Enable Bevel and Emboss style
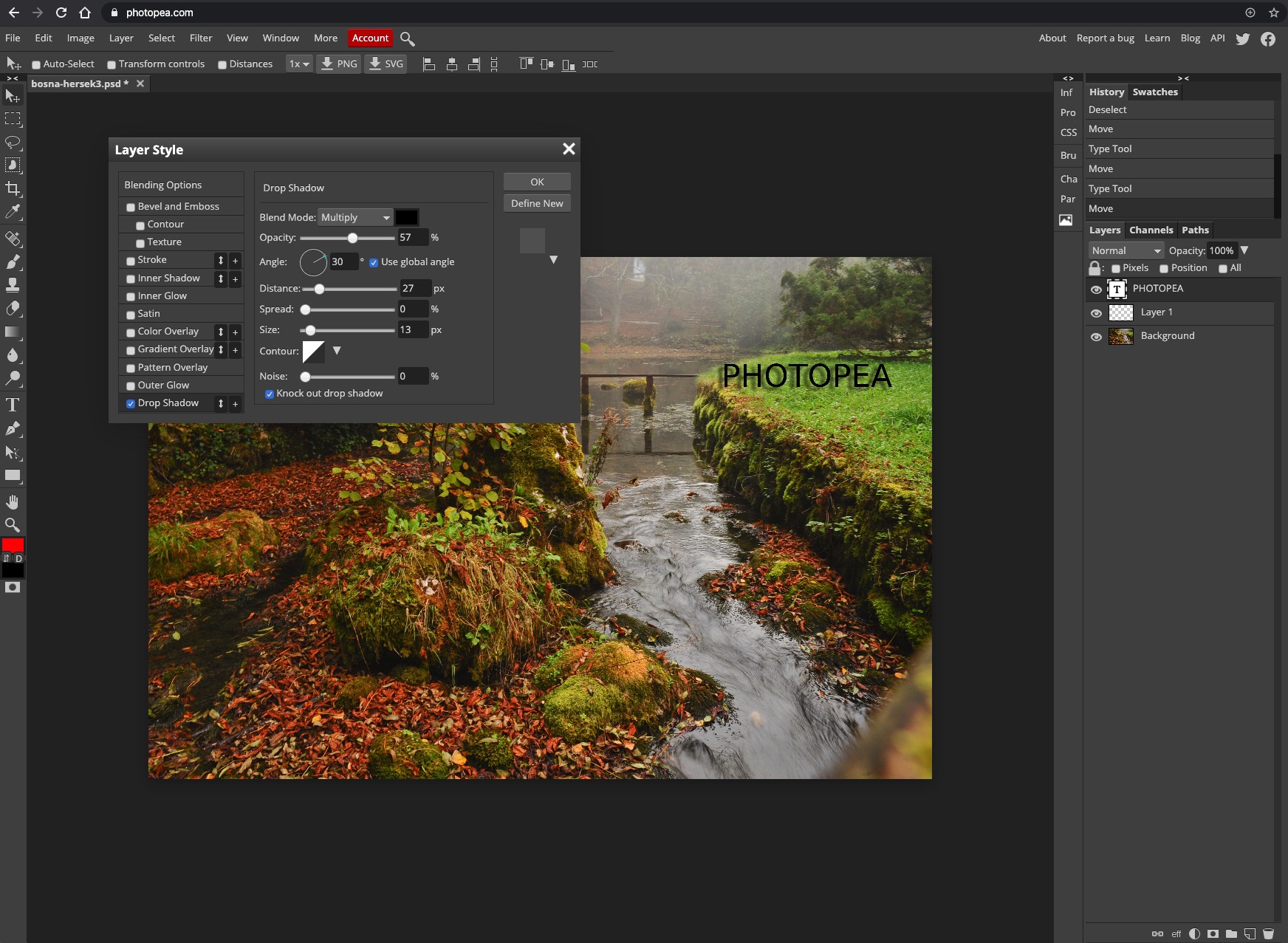1288x943 pixels. pyautogui.click(x=131, y=208)
